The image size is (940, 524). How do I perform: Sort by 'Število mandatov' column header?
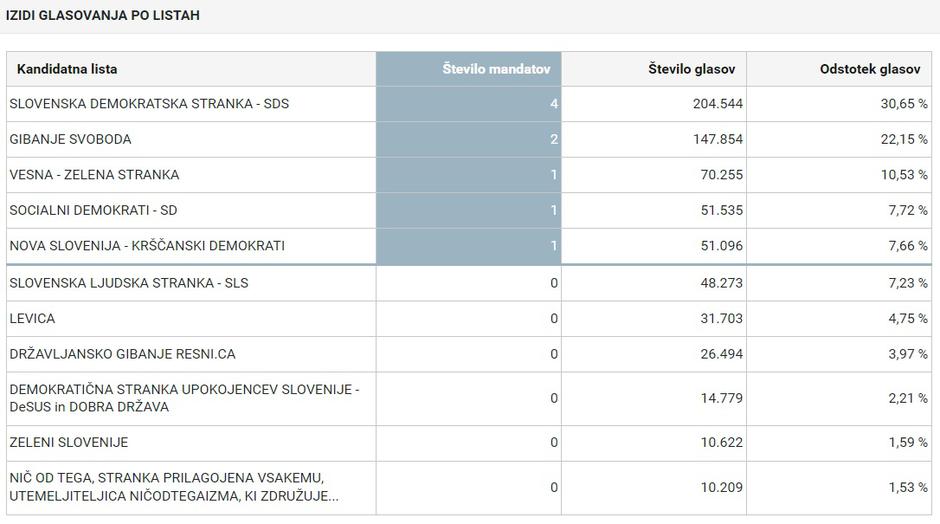click(x=497, y=69)
